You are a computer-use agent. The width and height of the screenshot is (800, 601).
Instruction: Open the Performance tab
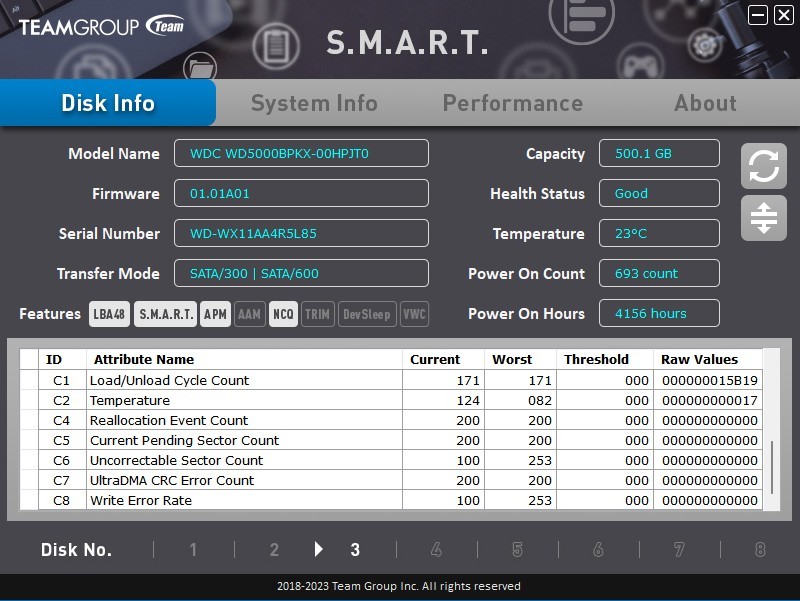coord(513,103)
